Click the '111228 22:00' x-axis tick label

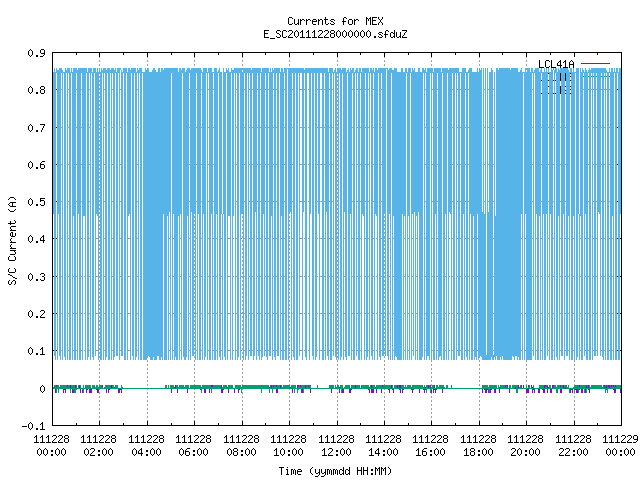click(573, 446)
